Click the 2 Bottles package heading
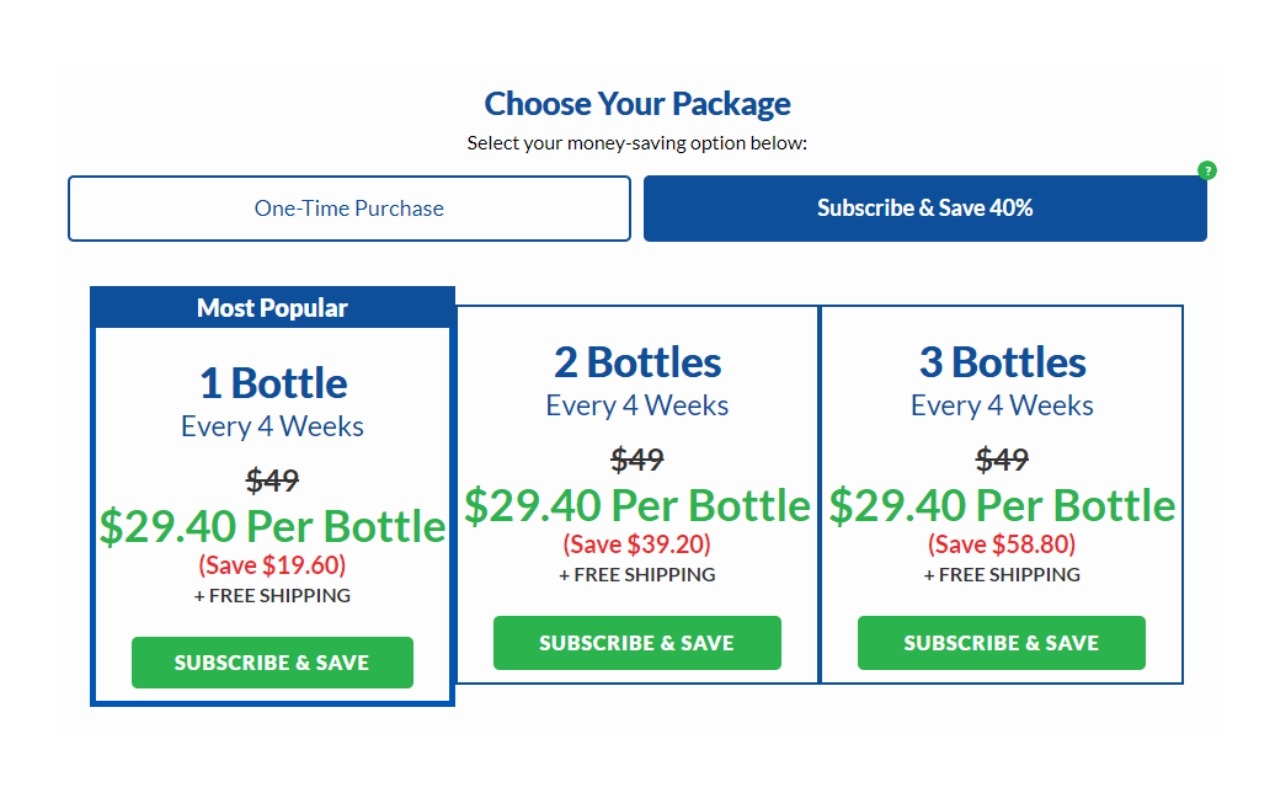The width and height of the screenshot is (1280, 800). pyautogui.click(x=637, y=362)
